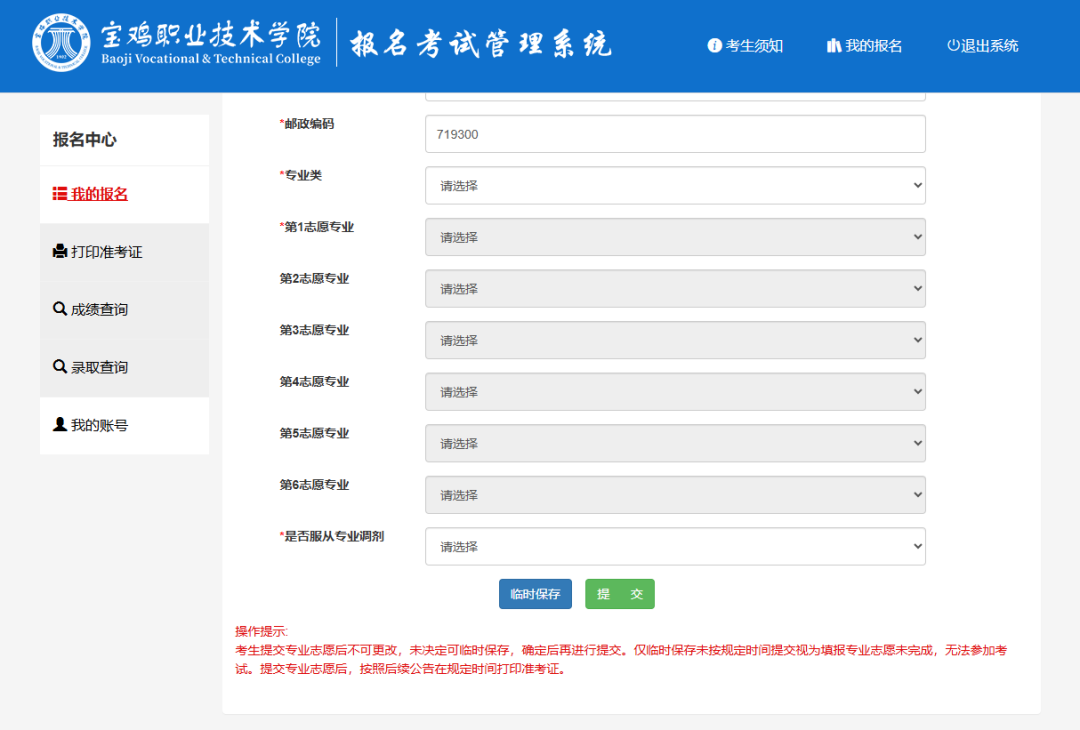Click the info icon beside 考生须知
The height and width of the screenshot is (730, 1080).
[714, 46]
